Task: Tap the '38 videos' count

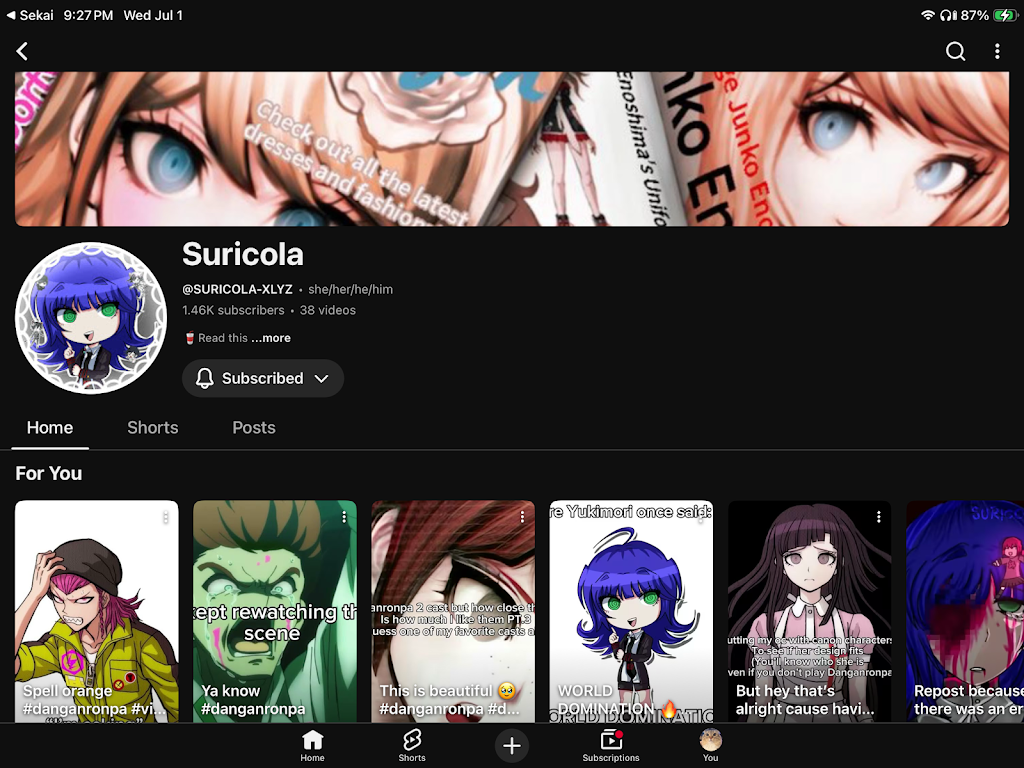Action: pyautogui.click(x=328, y=310)
